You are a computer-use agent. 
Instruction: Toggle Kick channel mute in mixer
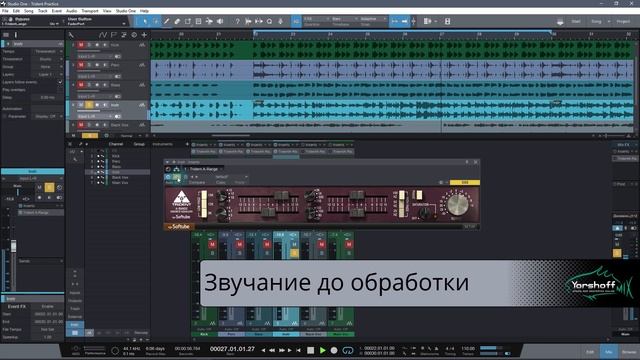coord(212,244)
